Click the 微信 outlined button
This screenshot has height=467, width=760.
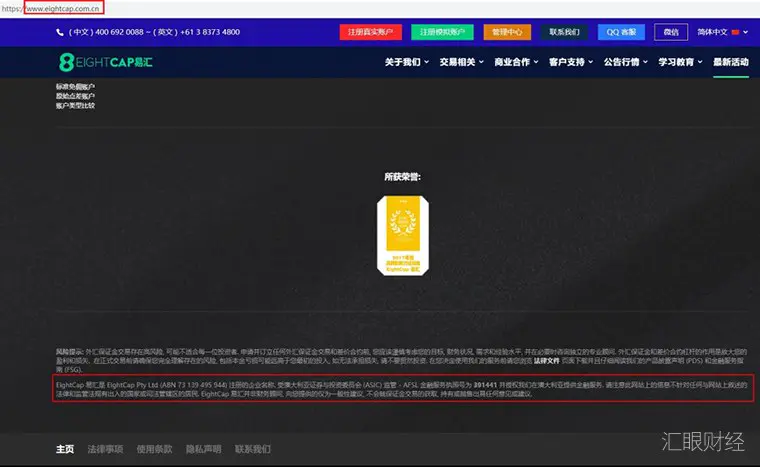(671, 32)
